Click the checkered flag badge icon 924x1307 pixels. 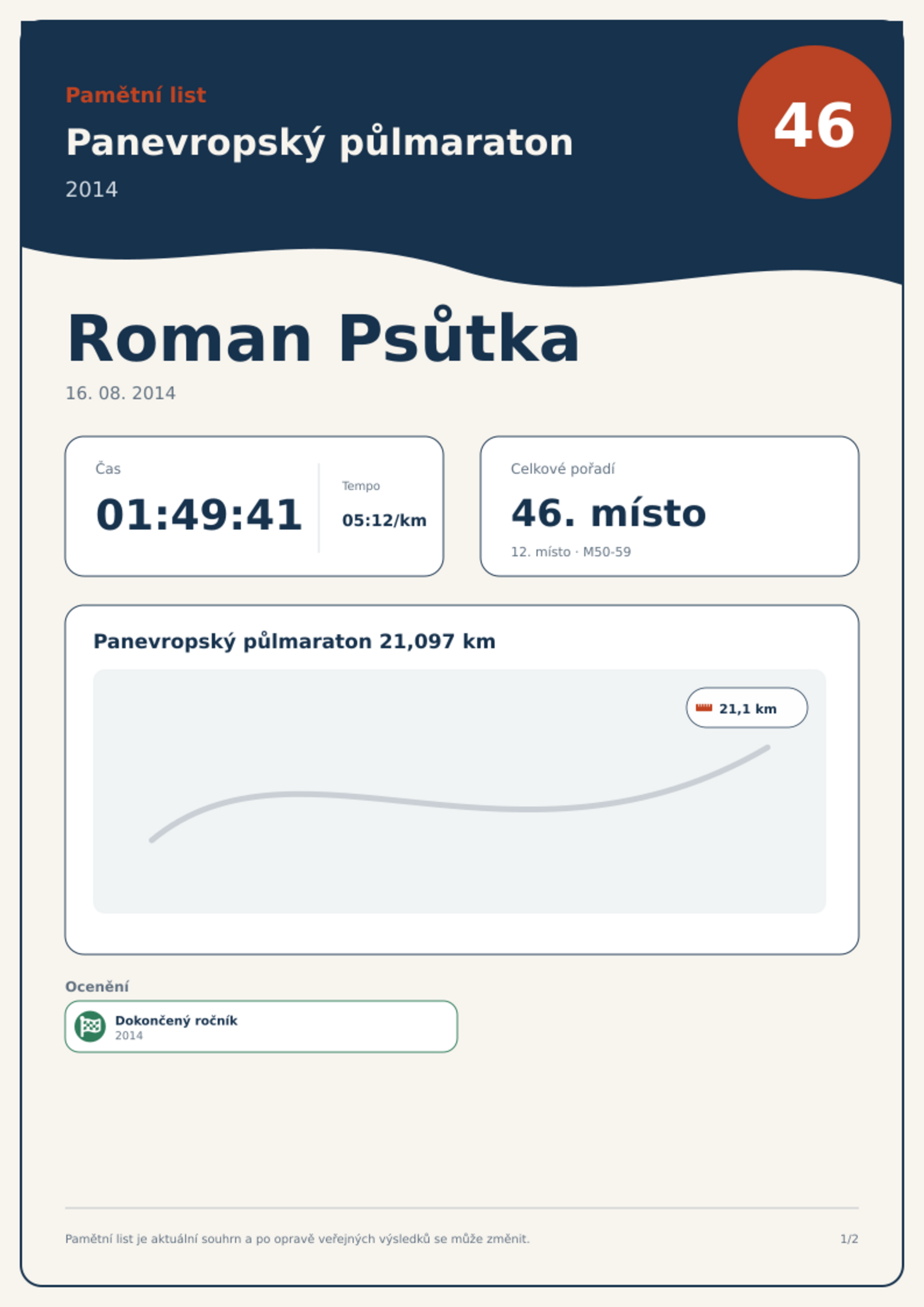90,1026
